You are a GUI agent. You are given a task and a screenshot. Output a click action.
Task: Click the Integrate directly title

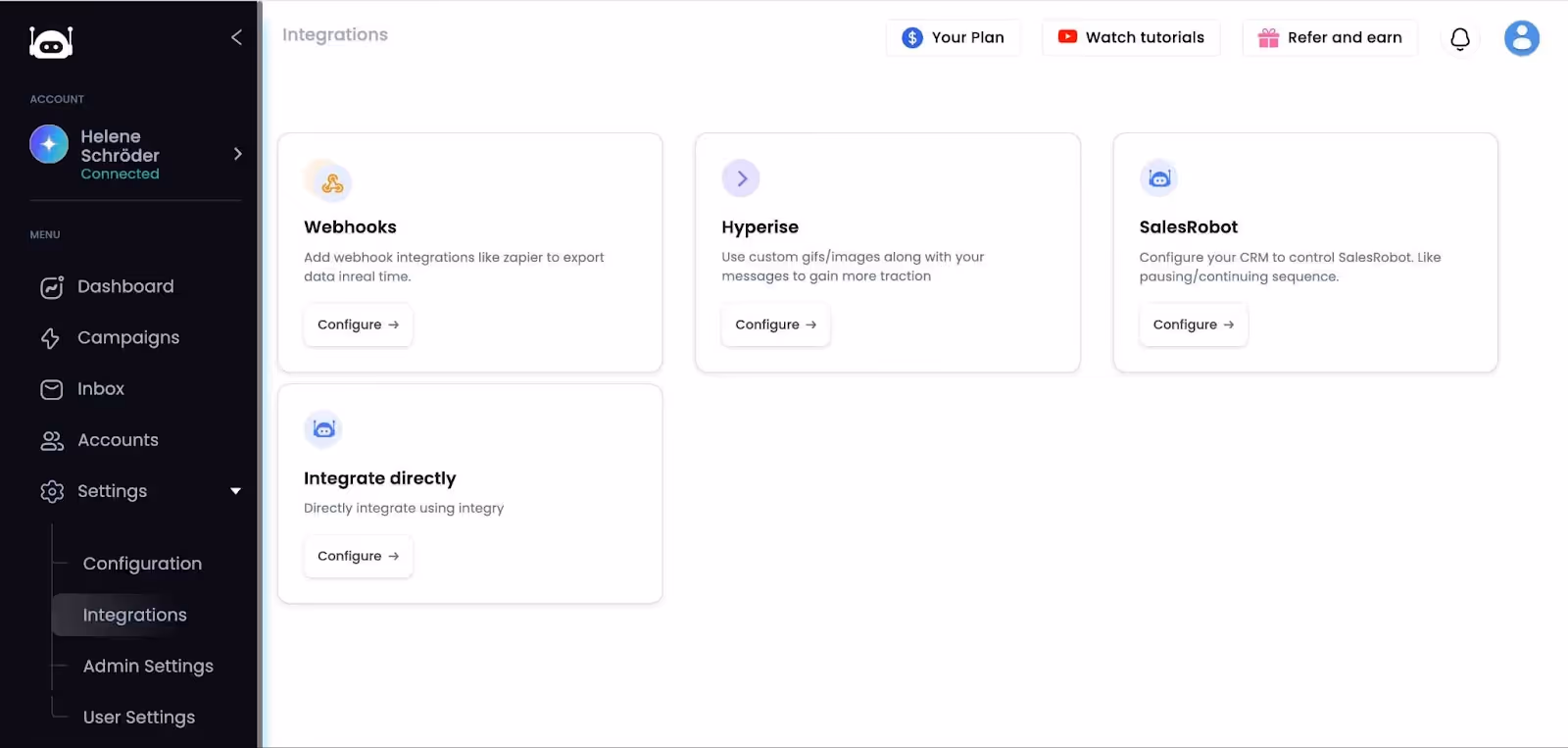pos(380,478)
